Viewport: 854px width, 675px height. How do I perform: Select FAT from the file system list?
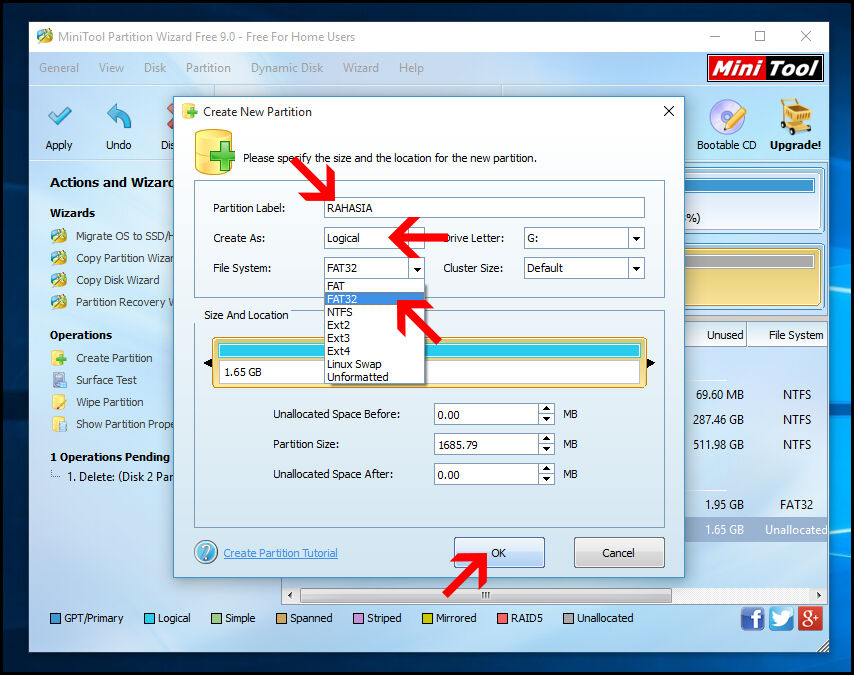(374, 286)
